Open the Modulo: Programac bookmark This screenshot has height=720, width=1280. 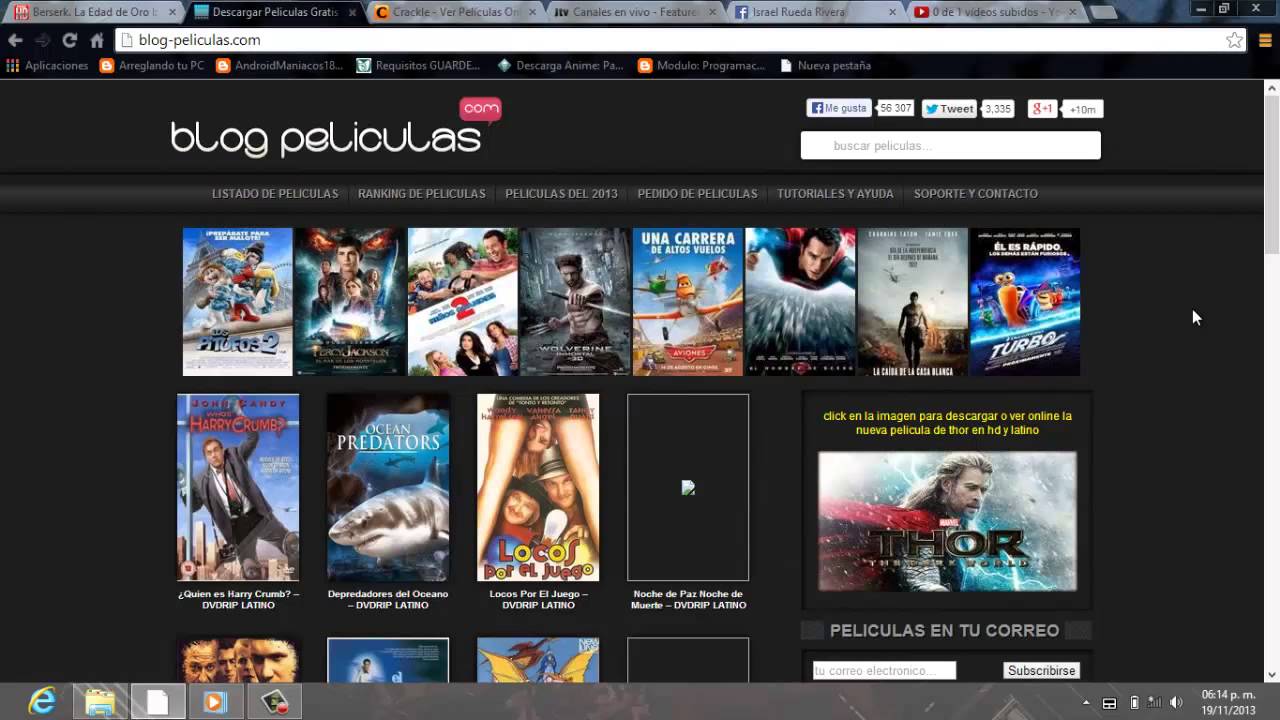point(701,65)
